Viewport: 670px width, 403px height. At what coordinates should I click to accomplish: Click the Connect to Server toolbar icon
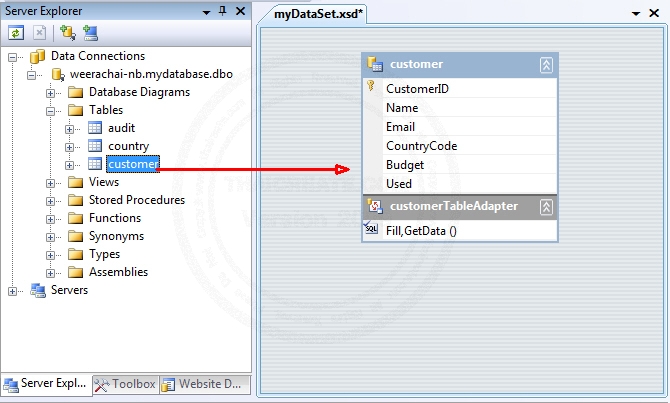pyautogui.click(x=90, y=33)
